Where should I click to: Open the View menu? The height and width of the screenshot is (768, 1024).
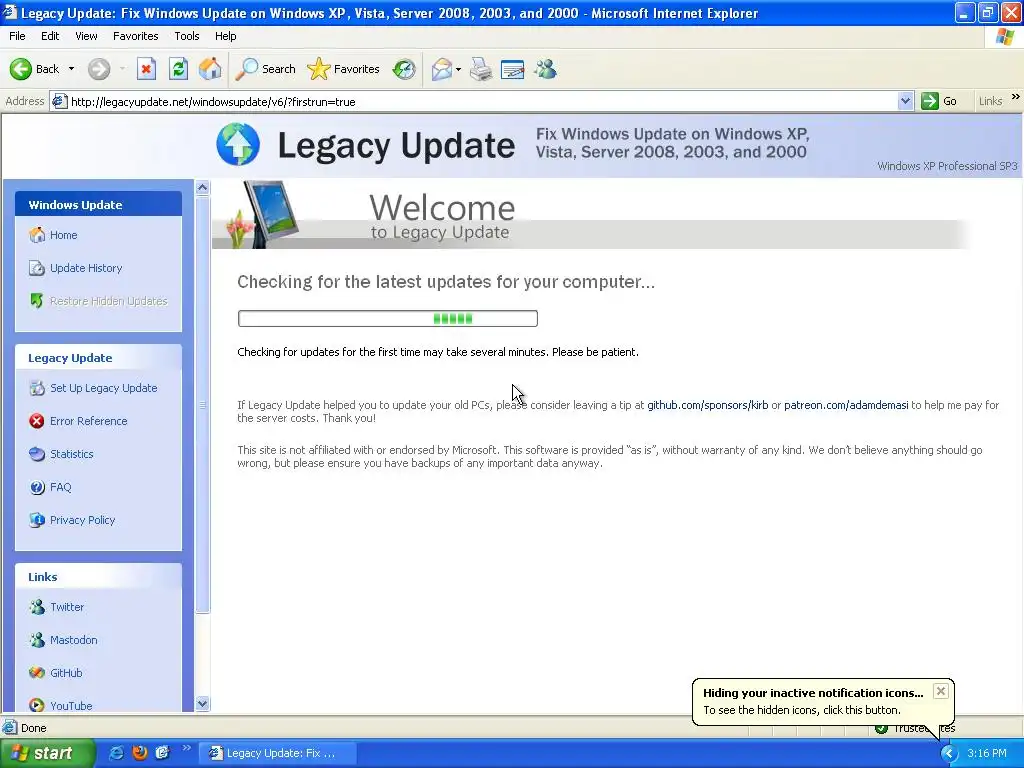(x=86, y=36)
